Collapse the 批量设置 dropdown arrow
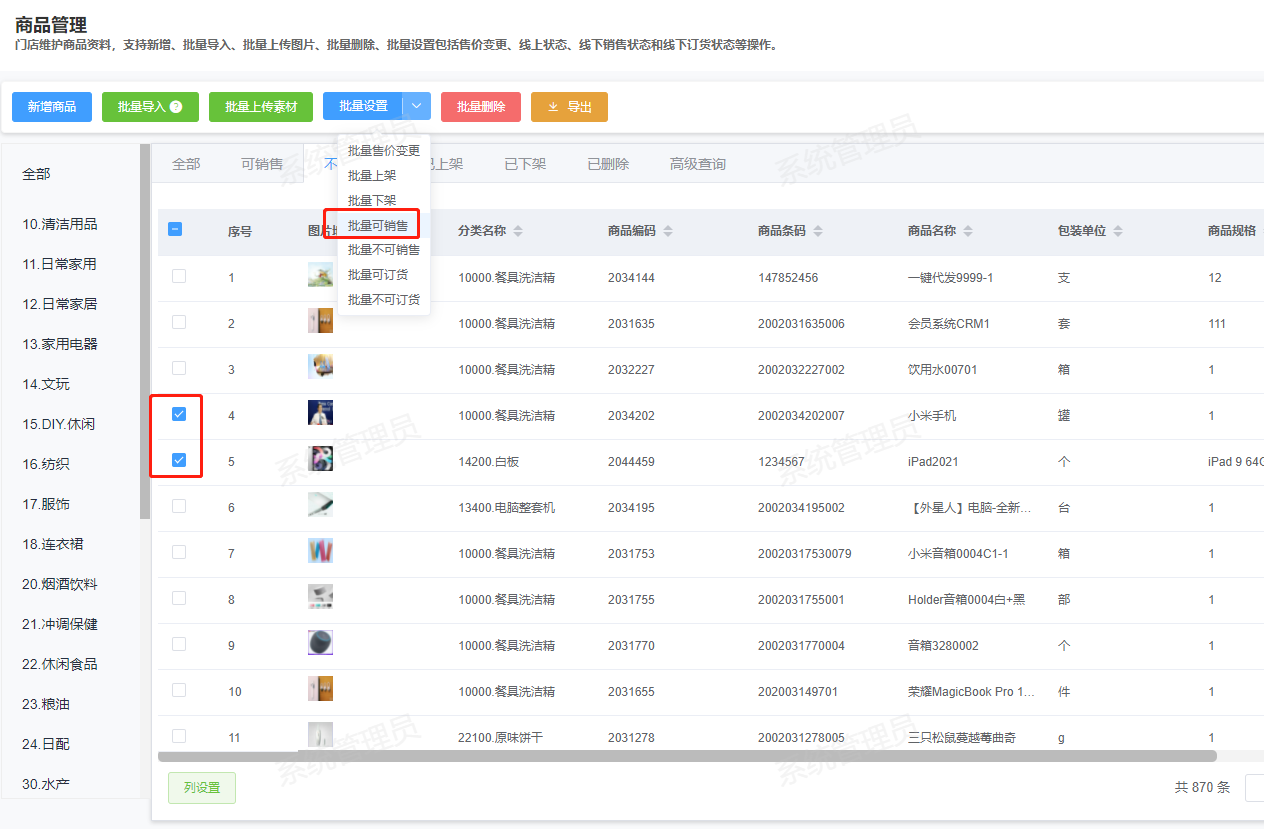The width and height of the screenshot is (1264, 829). pyautogui.click(x=417, y=107)
